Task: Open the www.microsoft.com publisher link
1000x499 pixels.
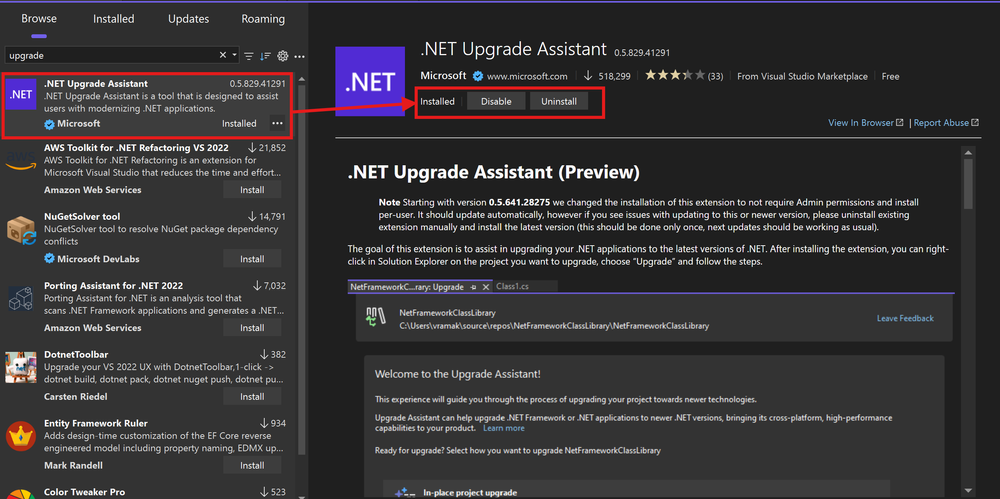Action: coord(527,76)
